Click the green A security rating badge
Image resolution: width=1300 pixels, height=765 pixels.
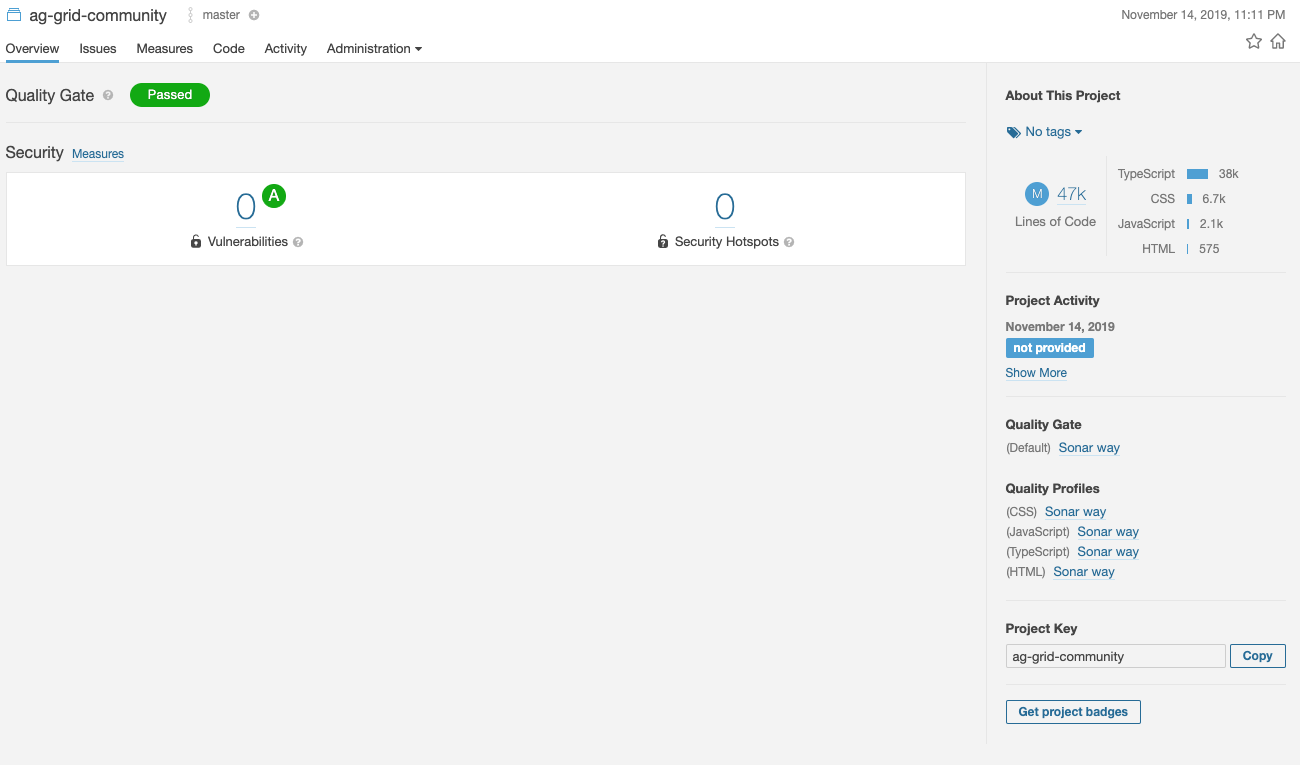point(274,196)
